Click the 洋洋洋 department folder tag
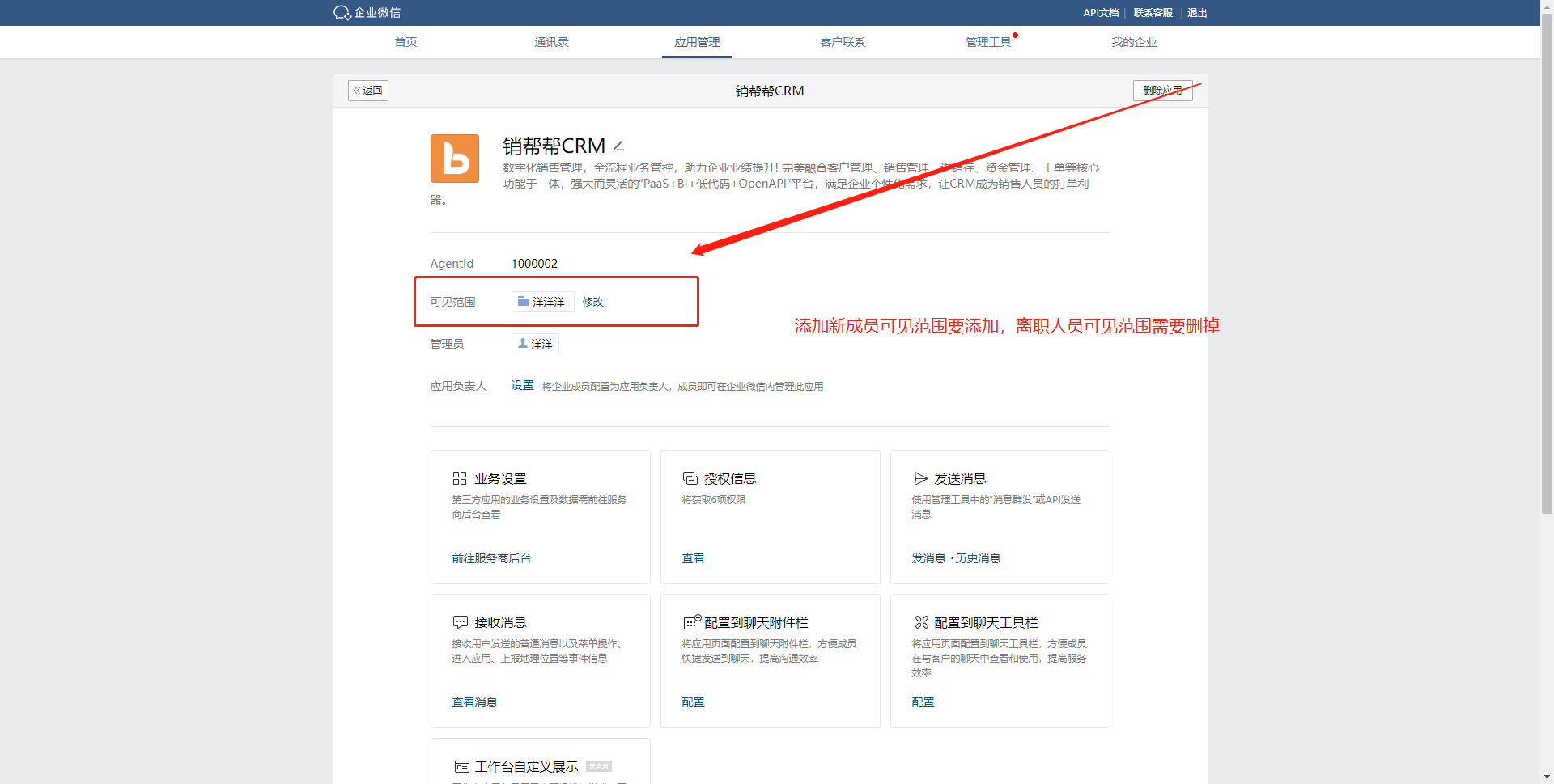This screenshot has width=1554, height=784. pos(542,302)
